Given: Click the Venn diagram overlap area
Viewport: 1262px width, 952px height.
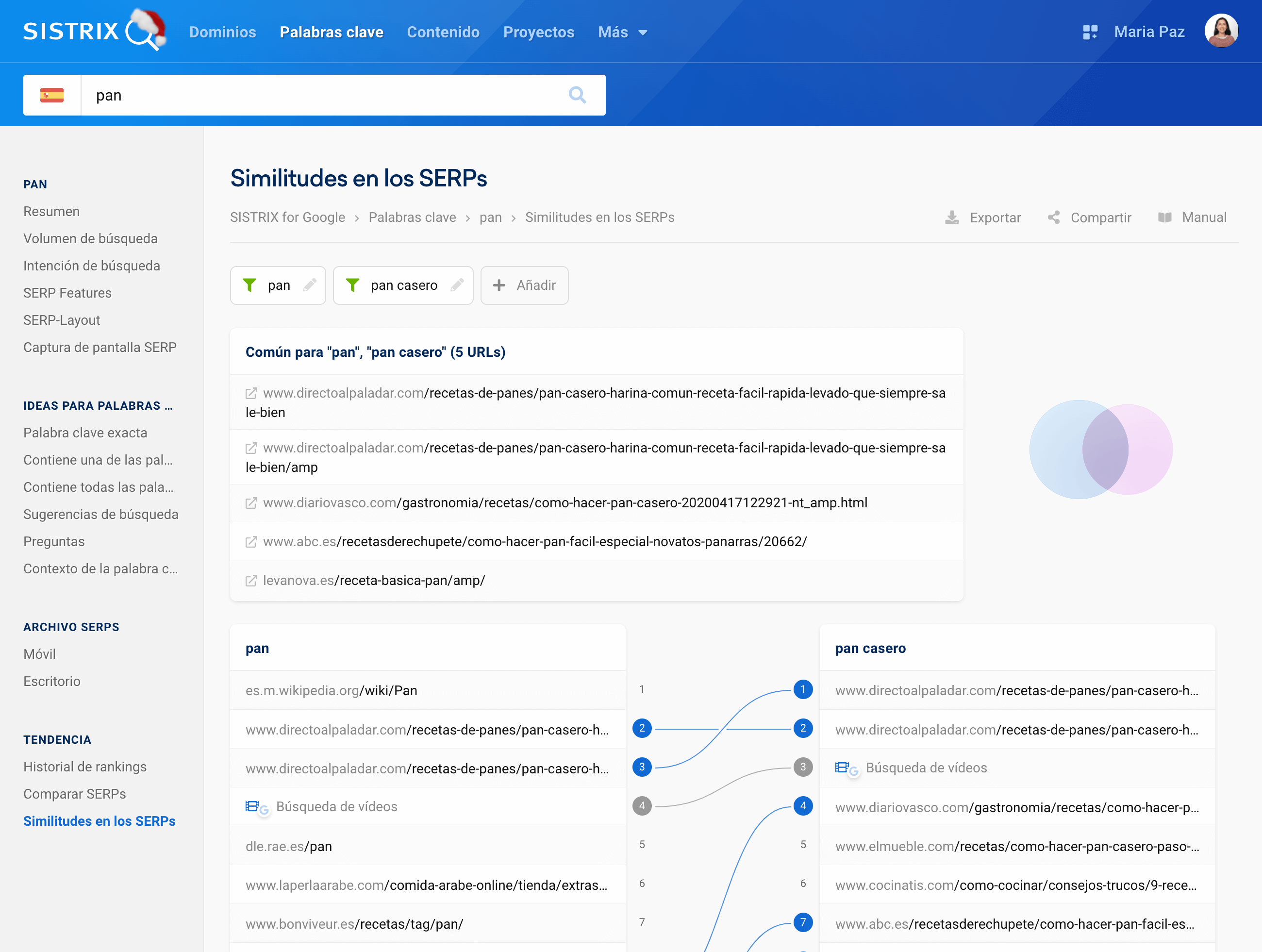Looking at the screenshot, I should pyautogui.click(x=1105, y=449).
